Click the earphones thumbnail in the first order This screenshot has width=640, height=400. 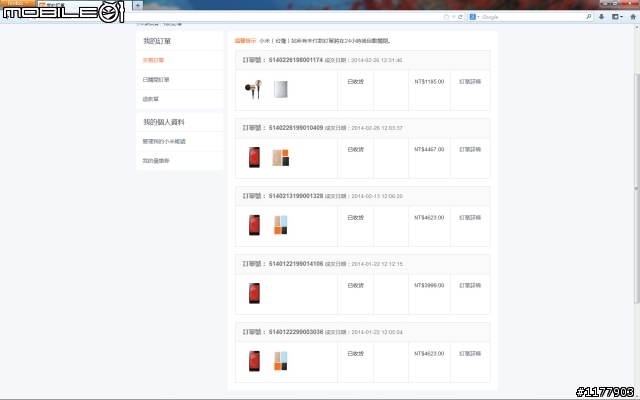click(x=253, y=89)
